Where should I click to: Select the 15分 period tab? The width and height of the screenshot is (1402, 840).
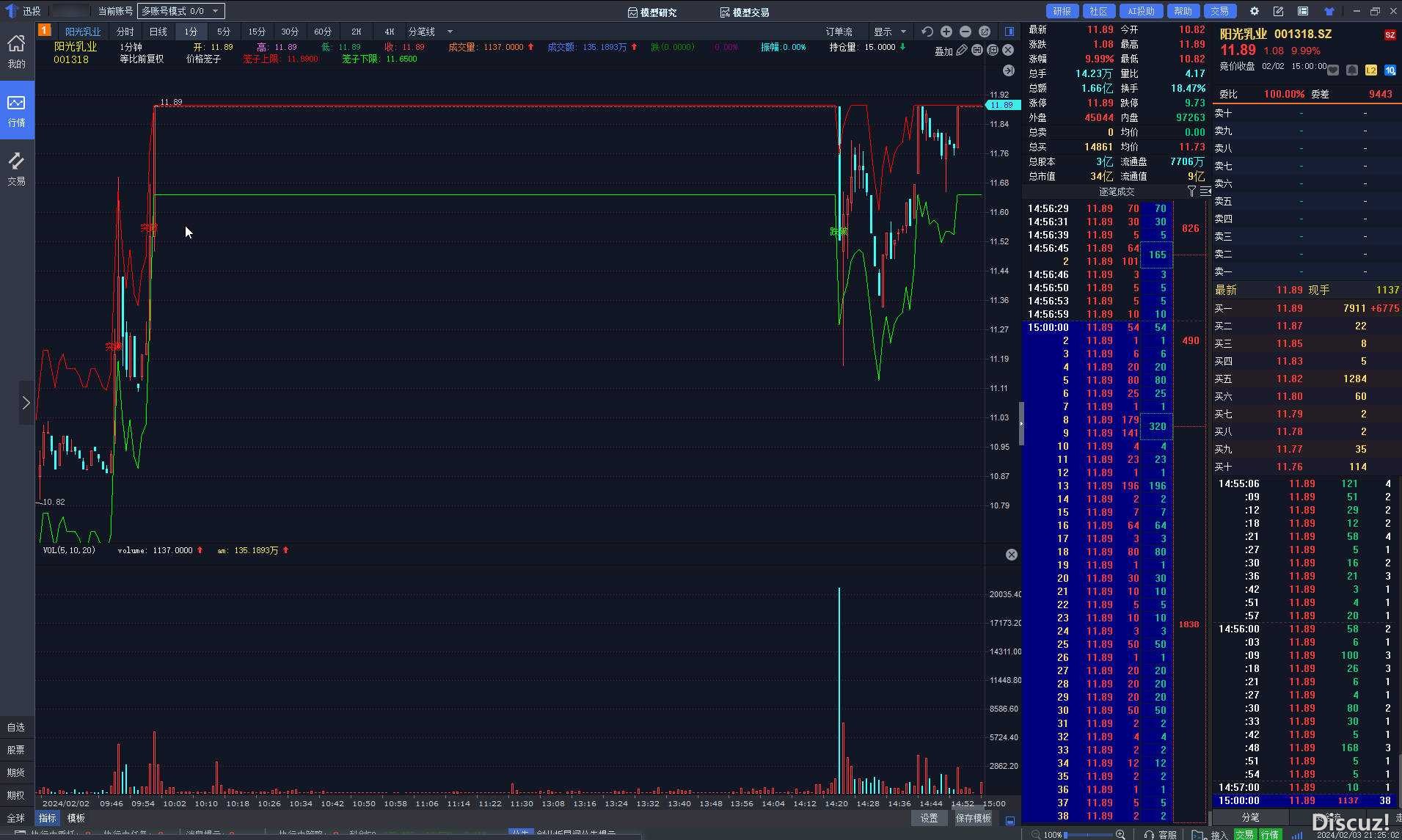tap(257, 32)
